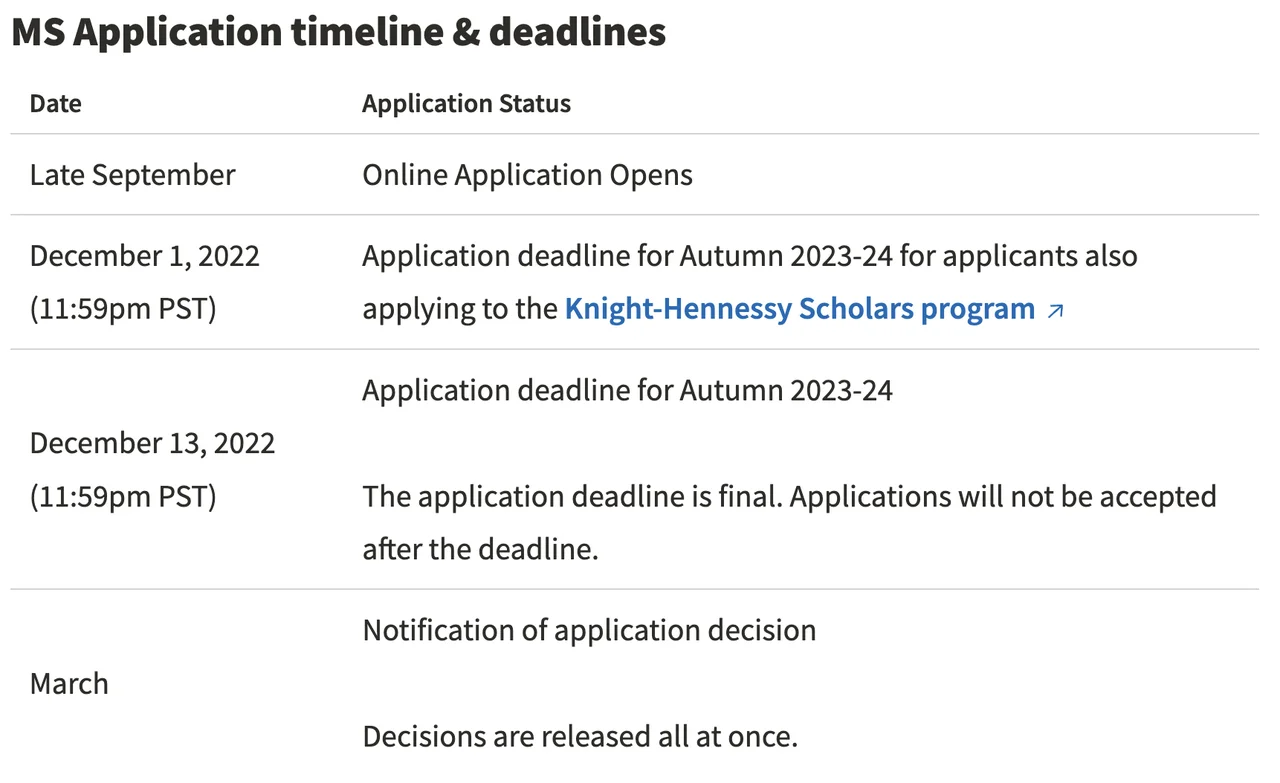This screenshot has height=783, width=1280.
Task: Click the words 'applying to the'
Action: click(x=460, y=309)
